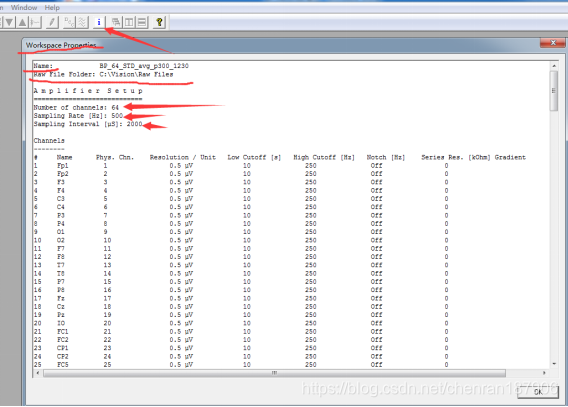The image size is (568, 407).
Task: Click channel name 'FC2' in the list
Action: [62, 340]
